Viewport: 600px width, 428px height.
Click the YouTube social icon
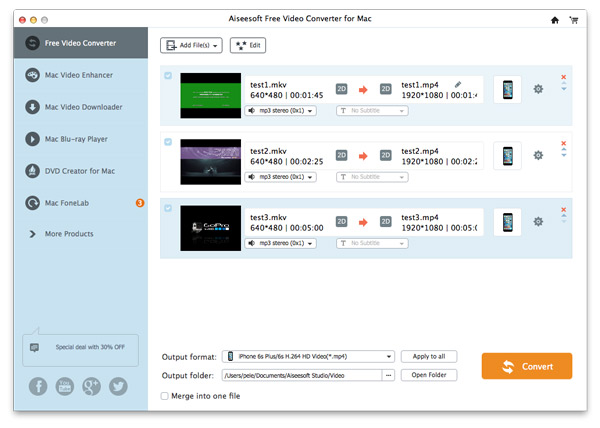point(65,386)
